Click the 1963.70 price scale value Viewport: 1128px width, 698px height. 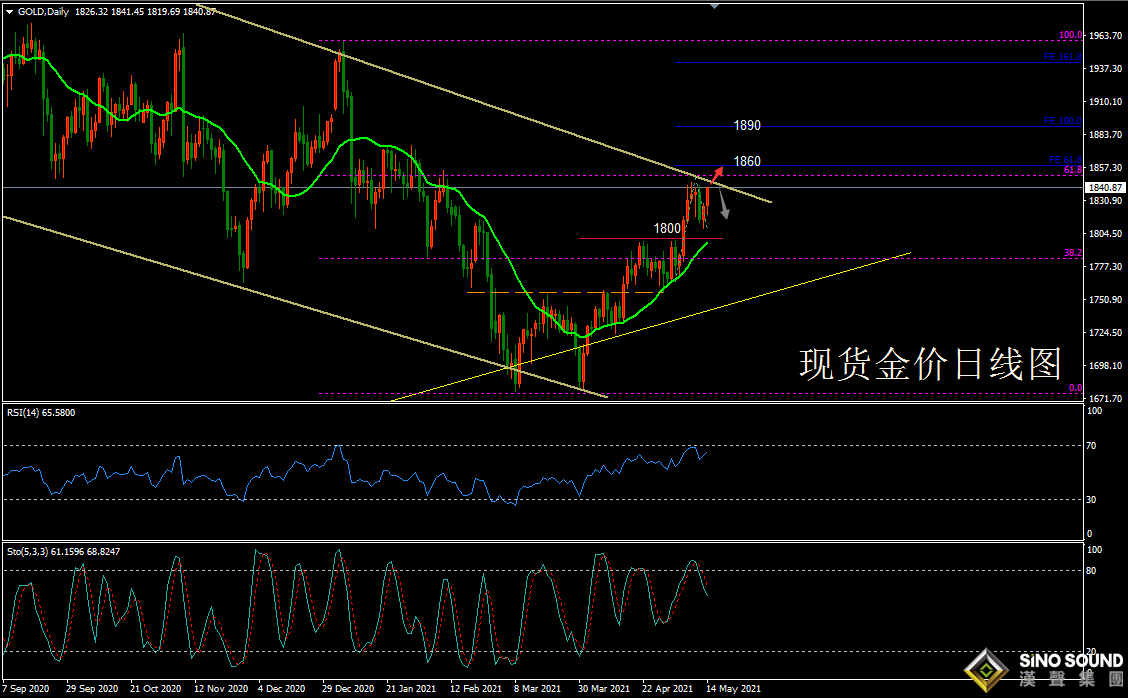click(1106, 36)
